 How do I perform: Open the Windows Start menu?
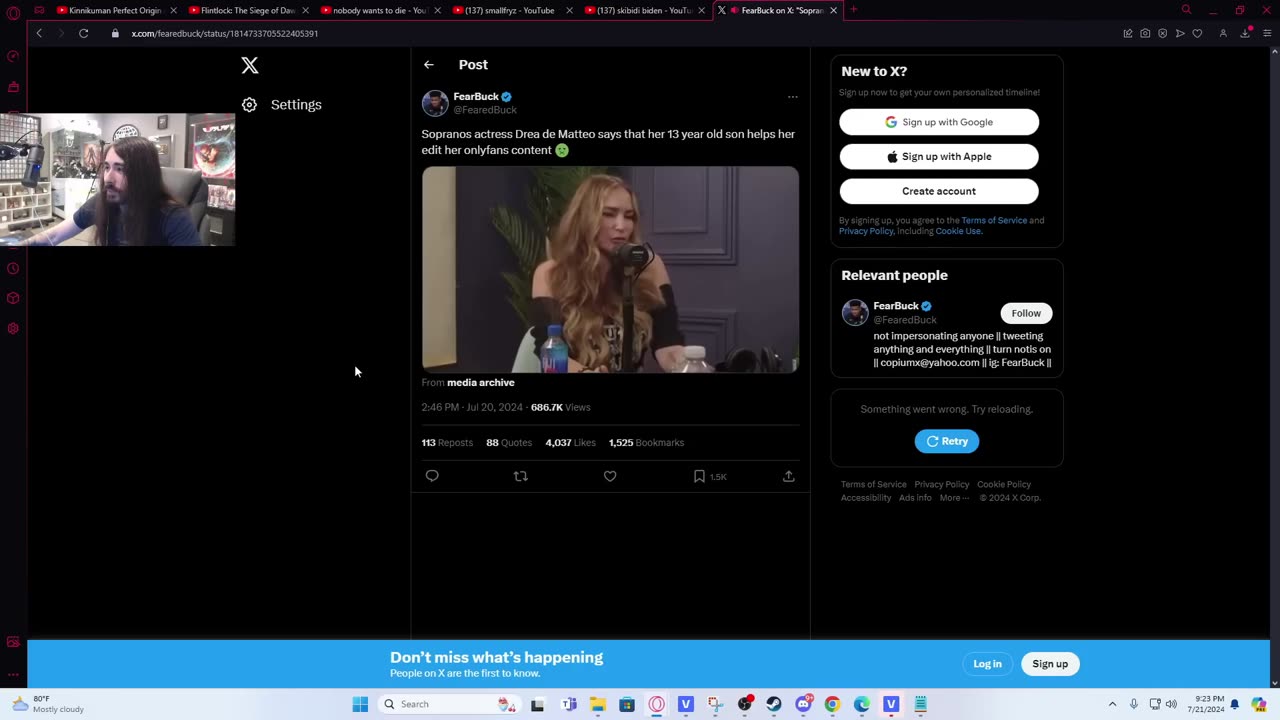pyautogui.click(x=360, y=704)
